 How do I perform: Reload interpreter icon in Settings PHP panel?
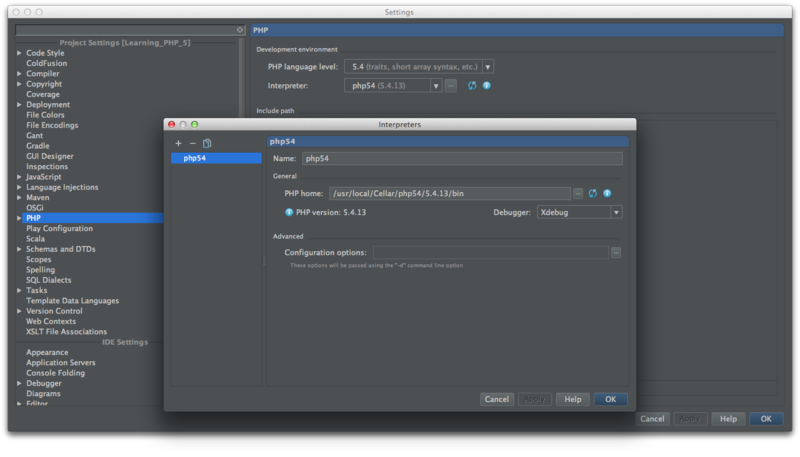click(x=472, y=86)
